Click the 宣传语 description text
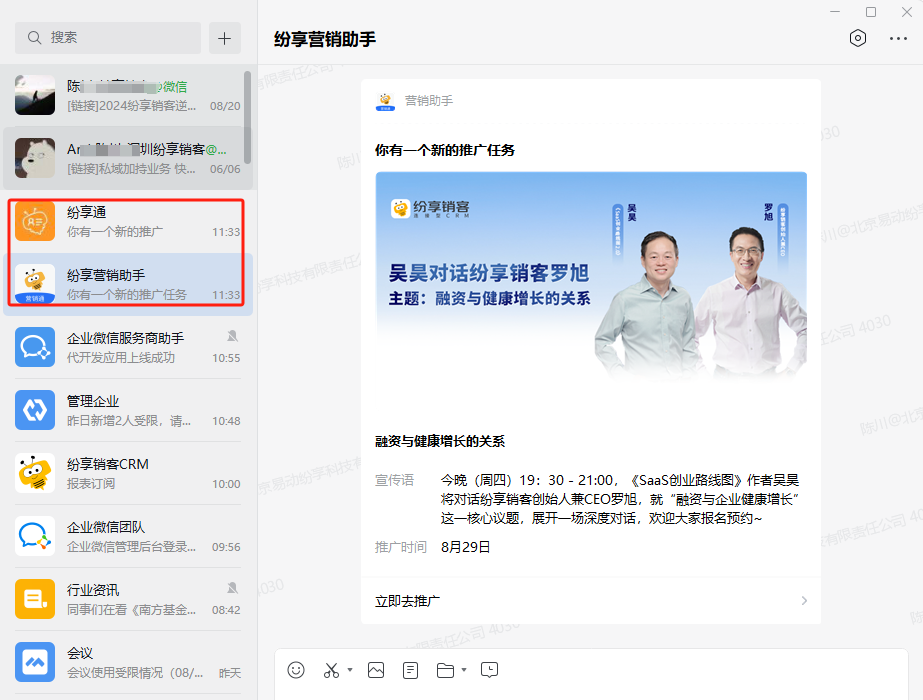Viewport: 923px width, 700px height. coord(620,499)
